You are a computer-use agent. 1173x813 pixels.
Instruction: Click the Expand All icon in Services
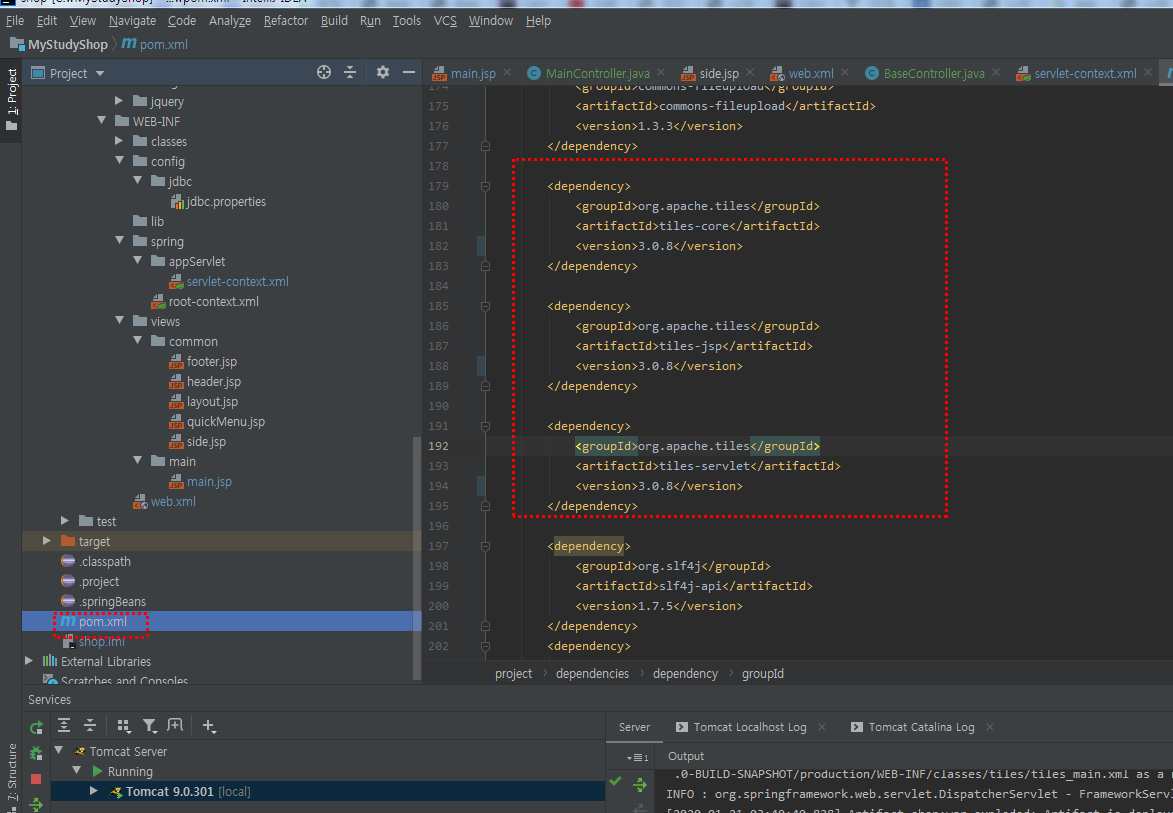[64, 725]
